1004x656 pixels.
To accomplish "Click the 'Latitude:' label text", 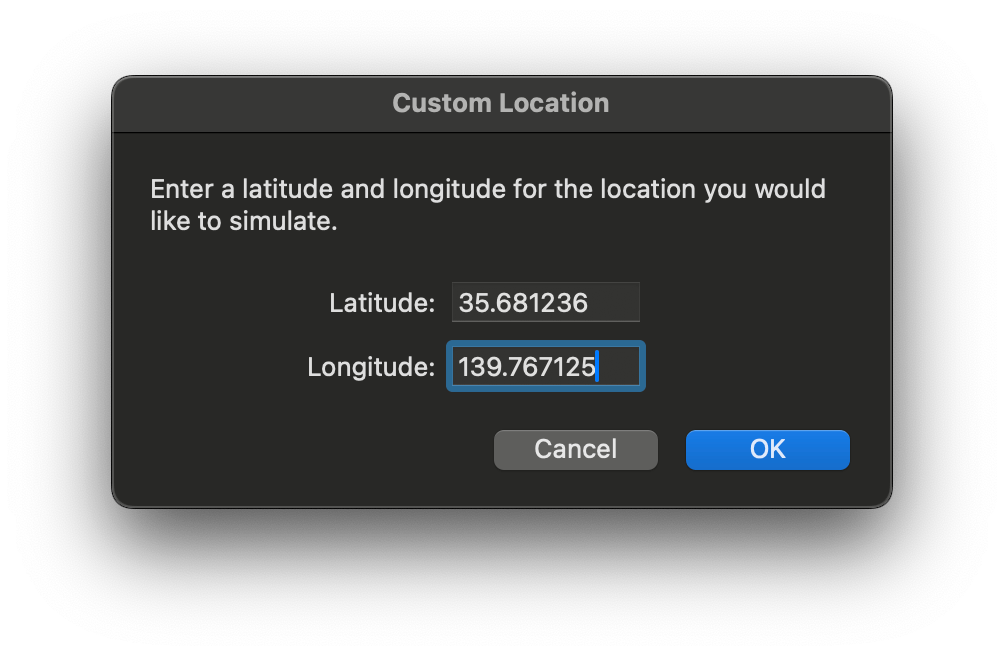I will [x=382, y=303].
